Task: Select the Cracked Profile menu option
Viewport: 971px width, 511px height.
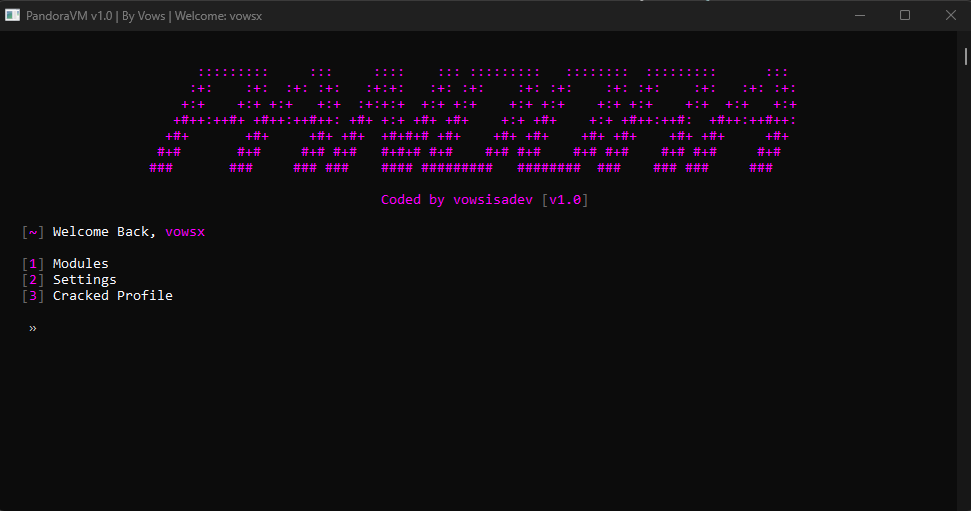Action: pyautogui.click(x=113, y=295)
